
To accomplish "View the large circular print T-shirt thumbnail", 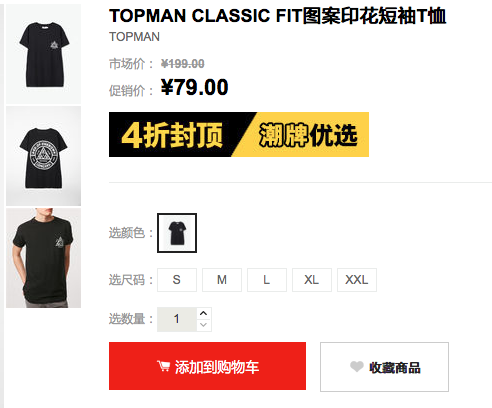I will point(43,156).
